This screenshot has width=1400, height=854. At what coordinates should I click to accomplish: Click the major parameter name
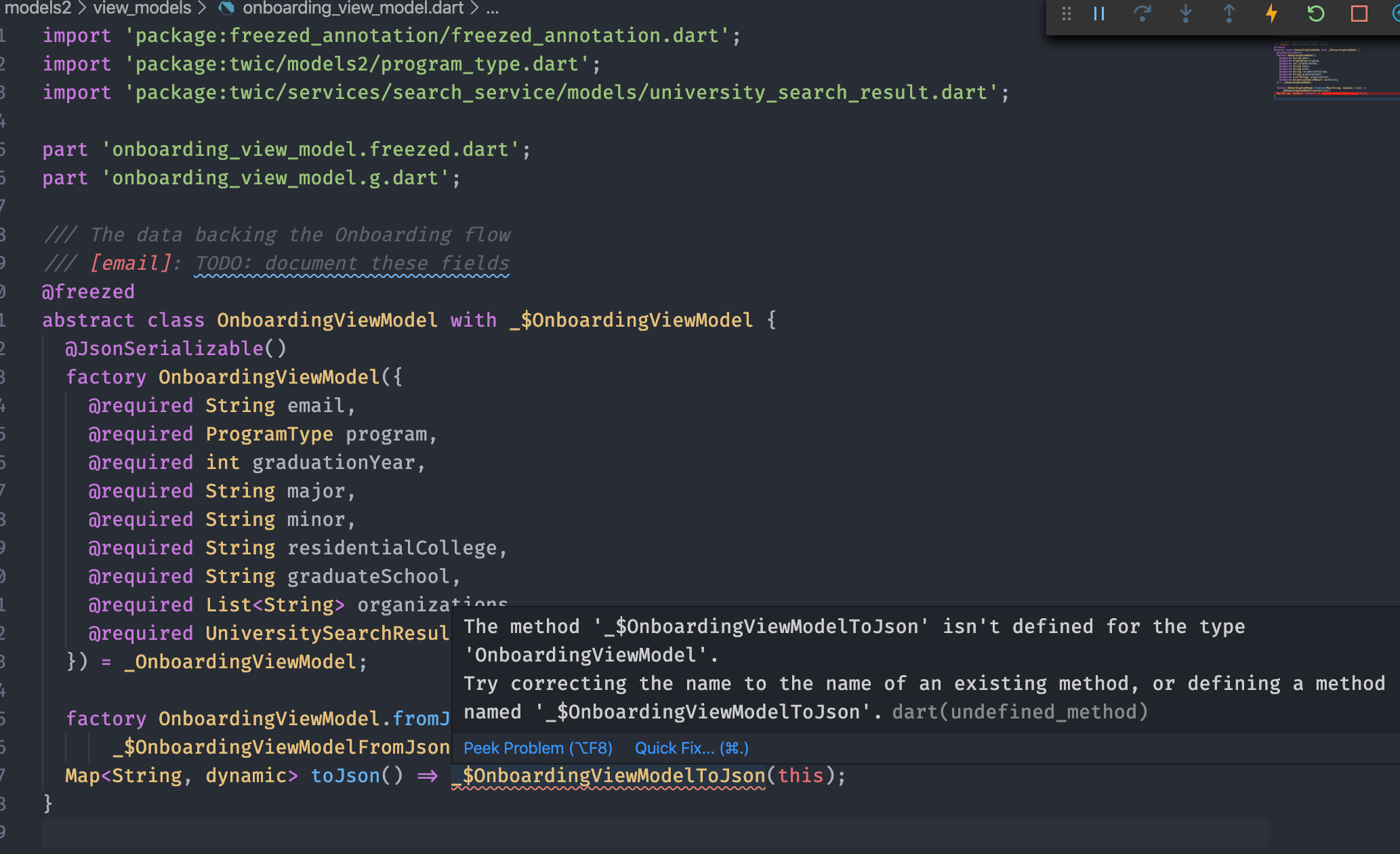click(x=316, y=491)
